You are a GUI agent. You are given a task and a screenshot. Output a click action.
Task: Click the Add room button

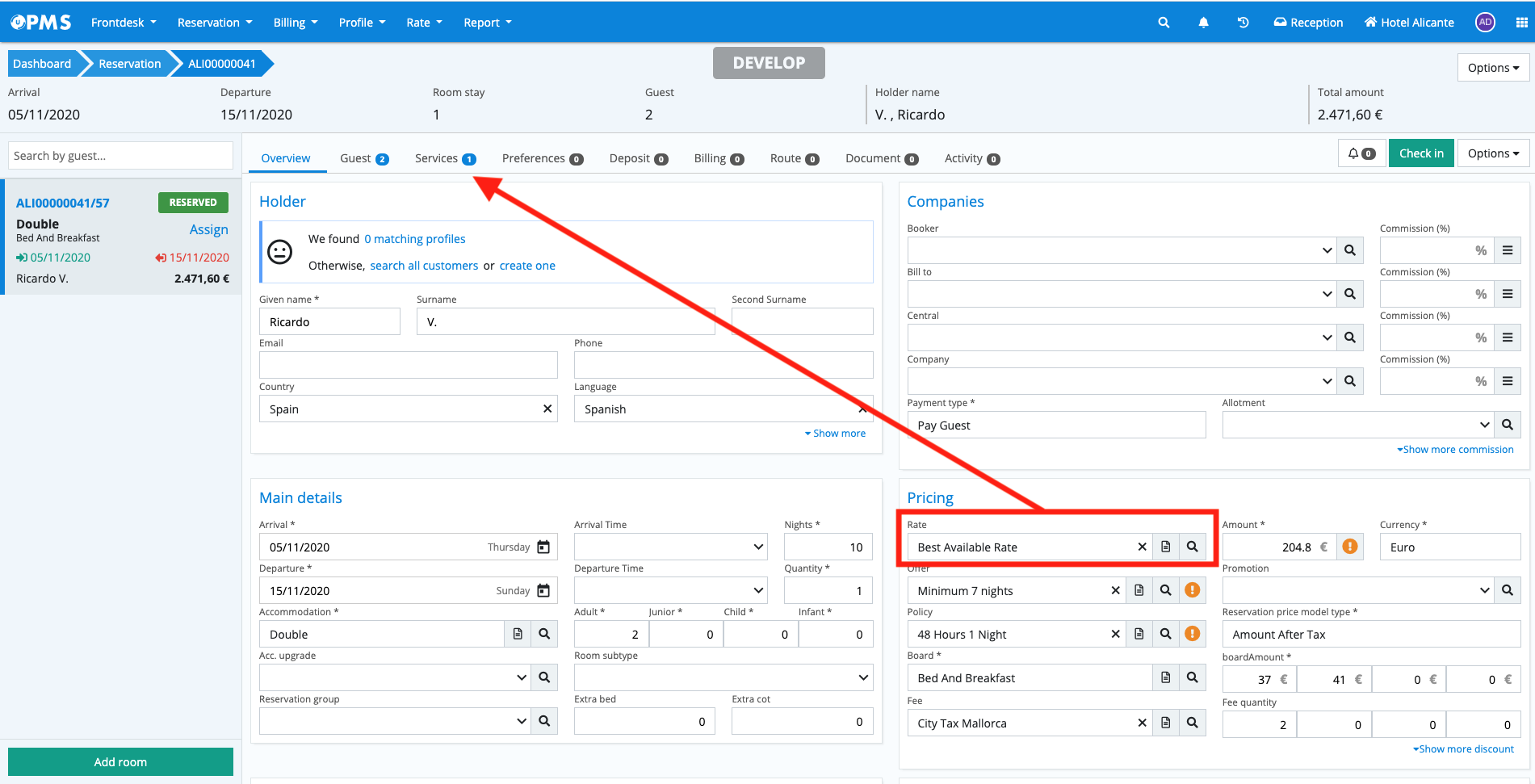point(120,762)
